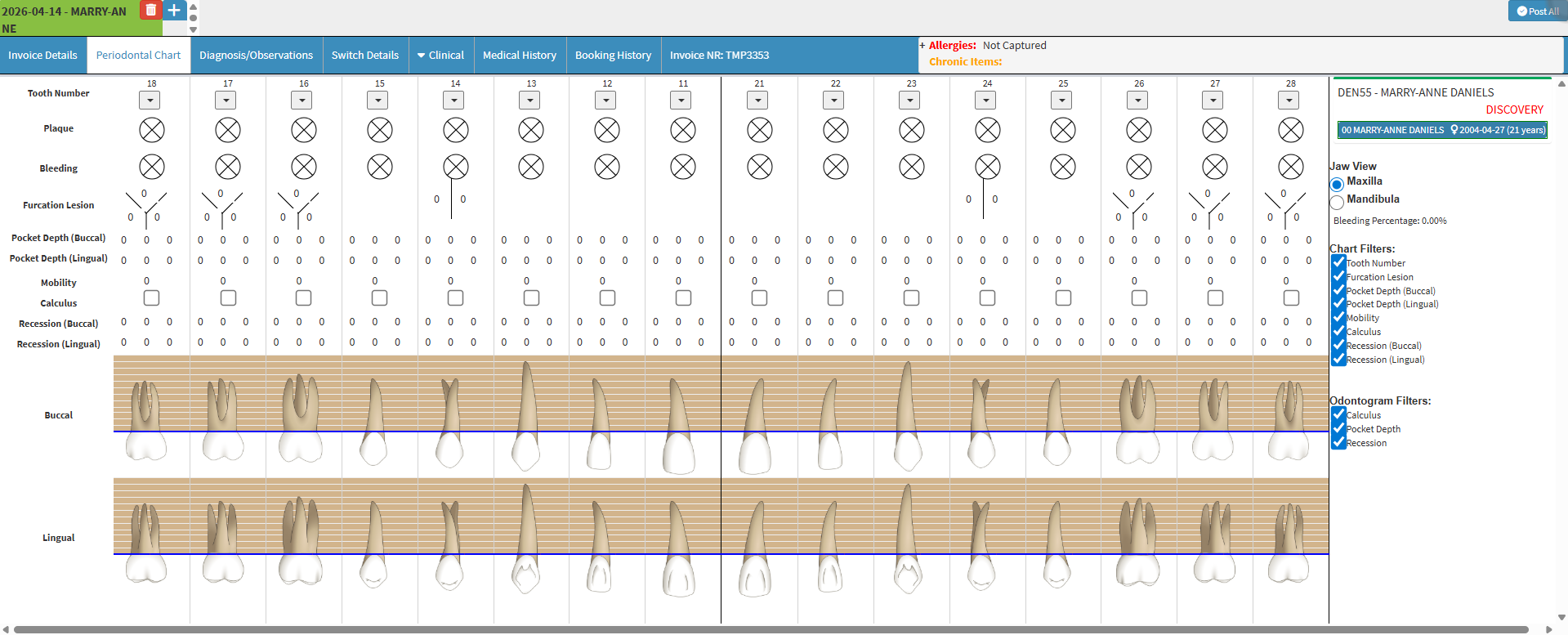The width and height of the screenshot is (1568, 635).
Task: Check the calculus box for tooth 16
Action: [303, 298]
